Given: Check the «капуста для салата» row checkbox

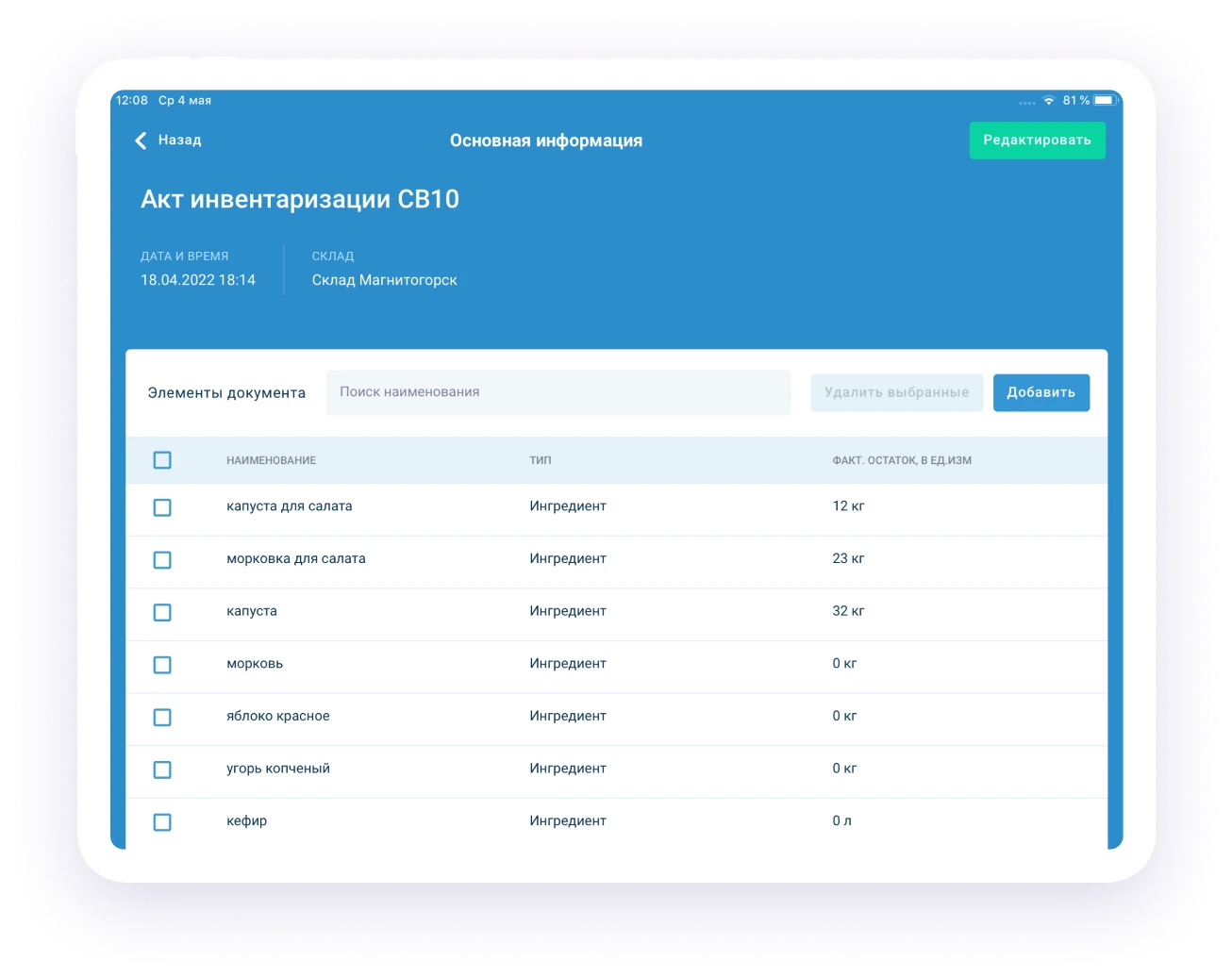Looking at the screenshot, I should [x=162, y=507].
